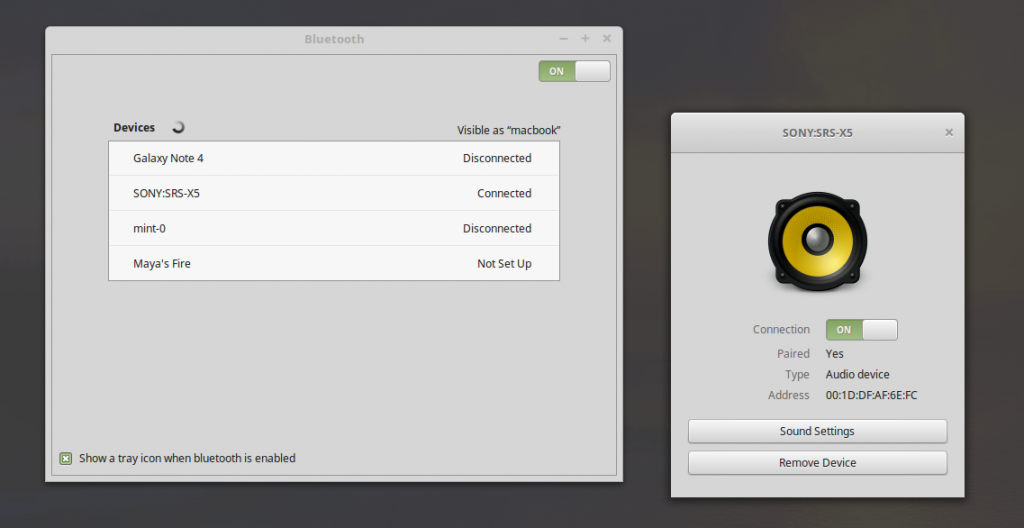Toggle the SONY:SRS-X5 Connection switch

click(861, 330)
